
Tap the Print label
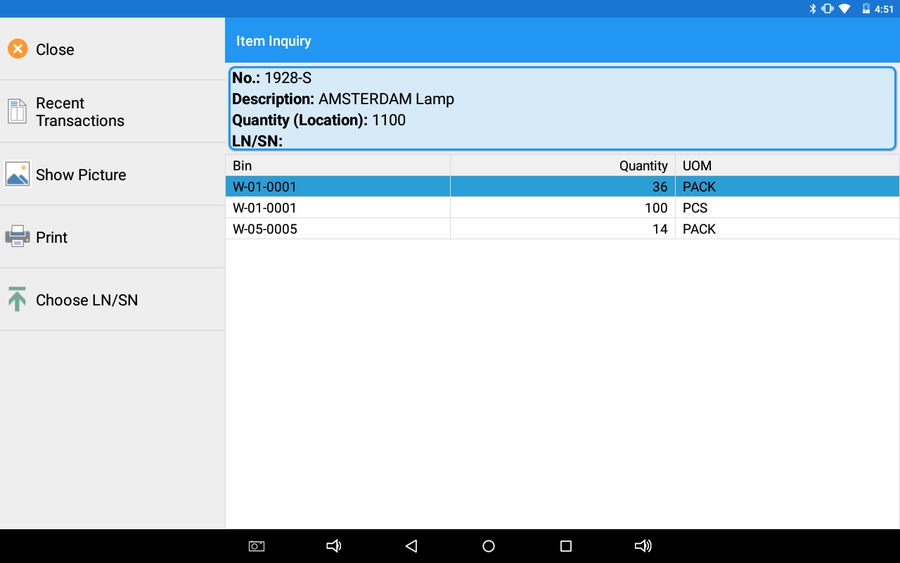tap(52, 238)
